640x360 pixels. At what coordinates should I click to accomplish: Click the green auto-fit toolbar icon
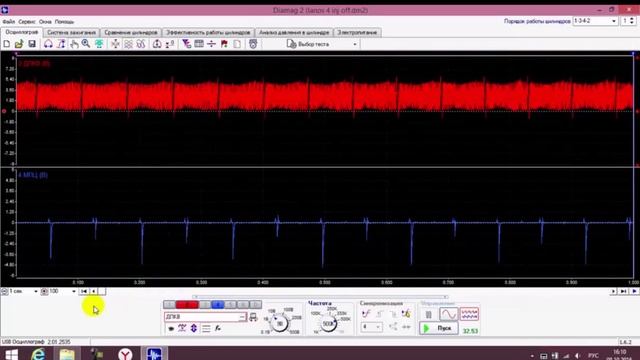click(99, 44)
